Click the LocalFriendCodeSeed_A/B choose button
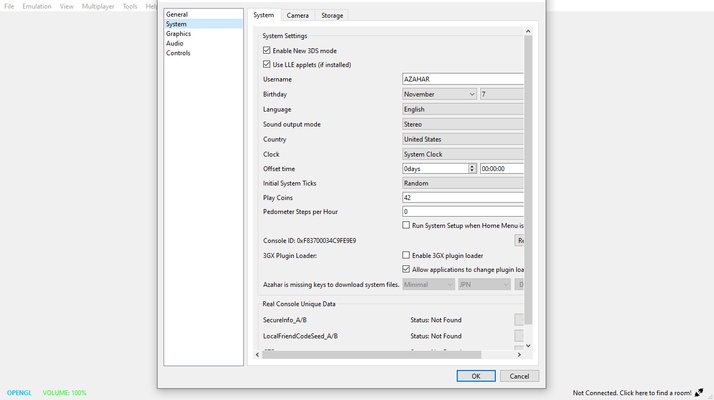 coord(519,335)
